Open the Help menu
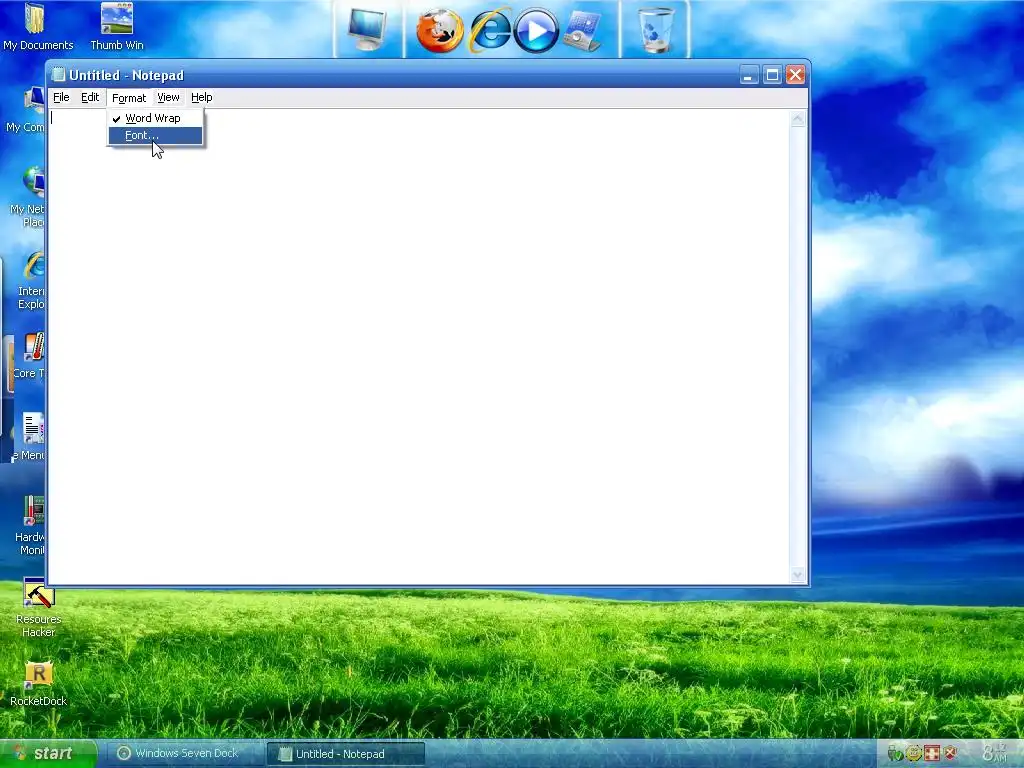The image size is (1024, 768). 202,97
